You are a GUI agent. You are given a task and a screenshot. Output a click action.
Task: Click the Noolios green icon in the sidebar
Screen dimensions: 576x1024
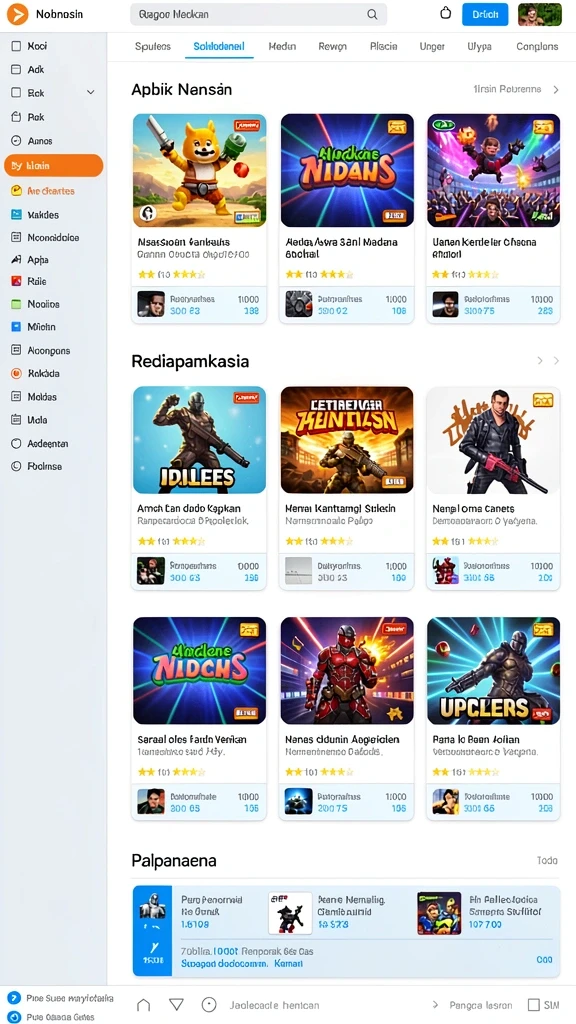pos(17,304)
